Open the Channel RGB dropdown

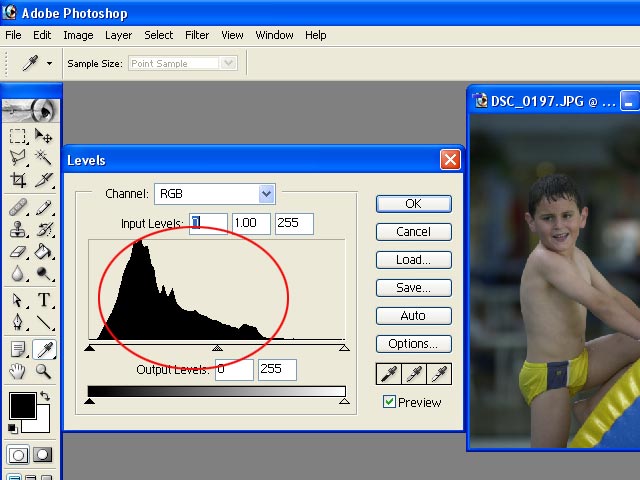pos(215,194)
